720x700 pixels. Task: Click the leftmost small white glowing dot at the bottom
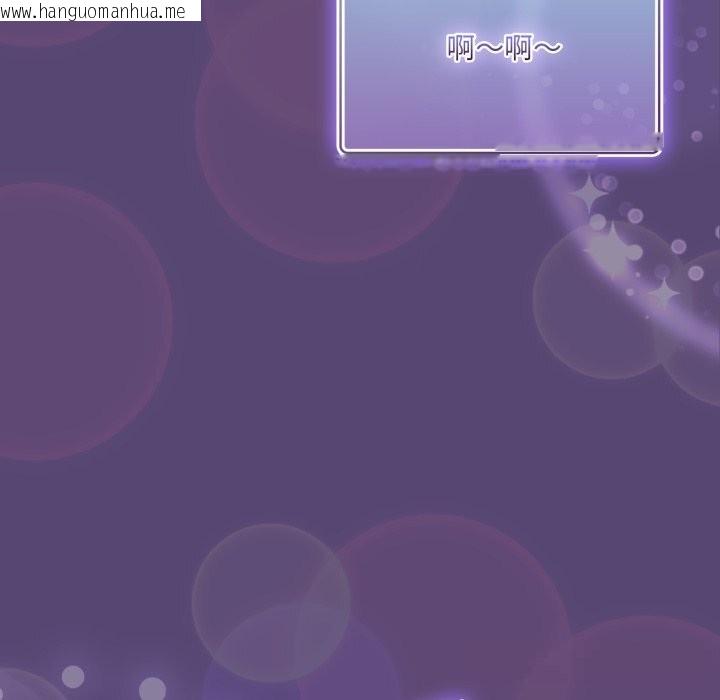point(73,677)
